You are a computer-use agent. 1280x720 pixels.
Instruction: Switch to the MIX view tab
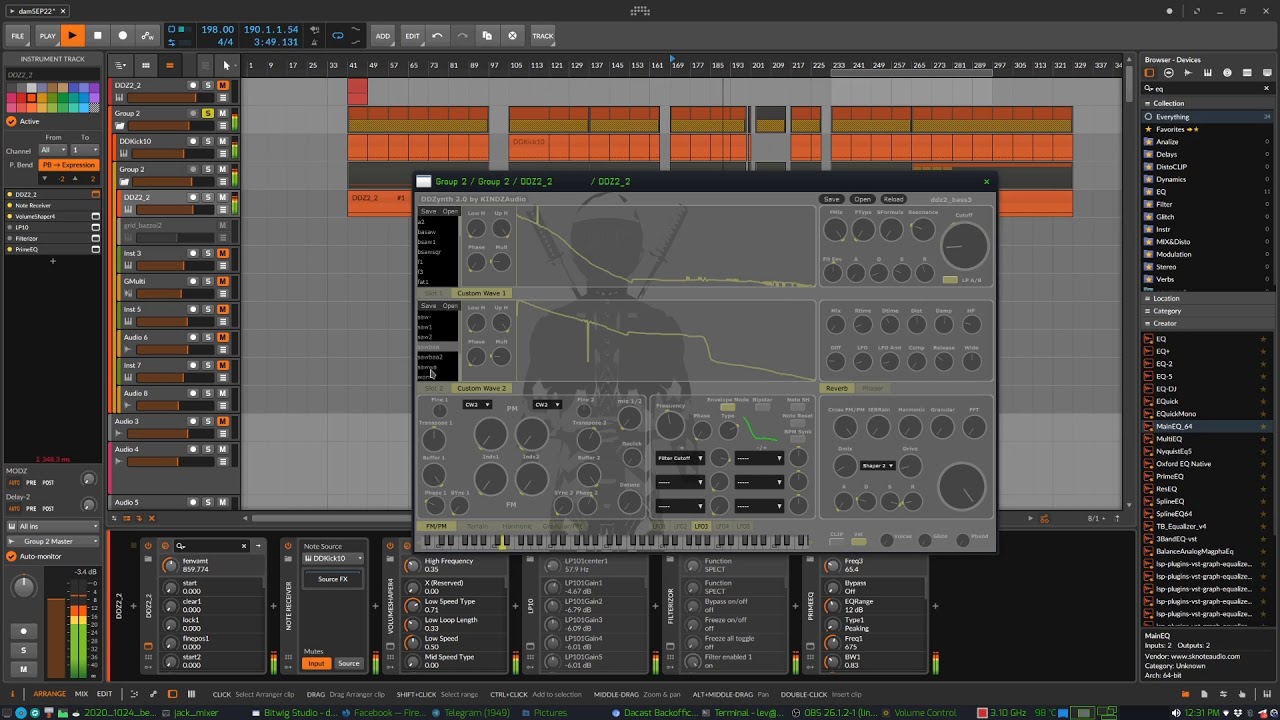pyautogui.click(x=81, y=694)
